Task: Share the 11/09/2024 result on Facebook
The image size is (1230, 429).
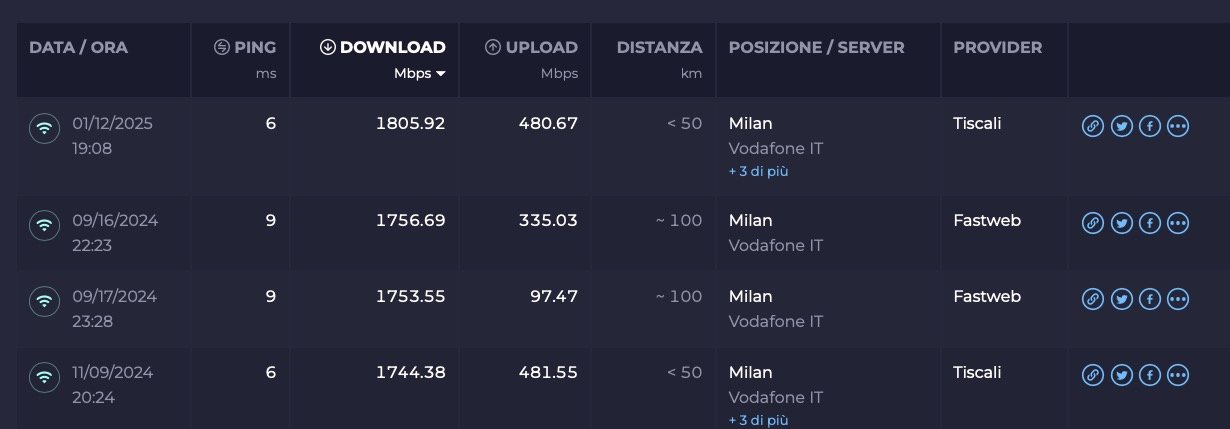Action: (x=1150, y=375)
